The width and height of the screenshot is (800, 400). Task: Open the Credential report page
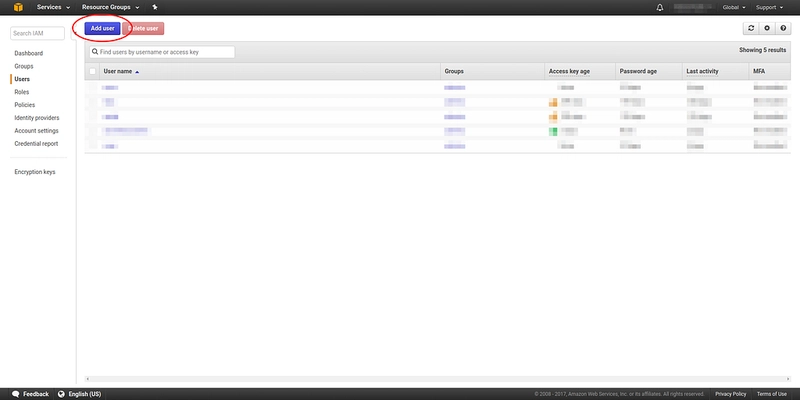36,143
